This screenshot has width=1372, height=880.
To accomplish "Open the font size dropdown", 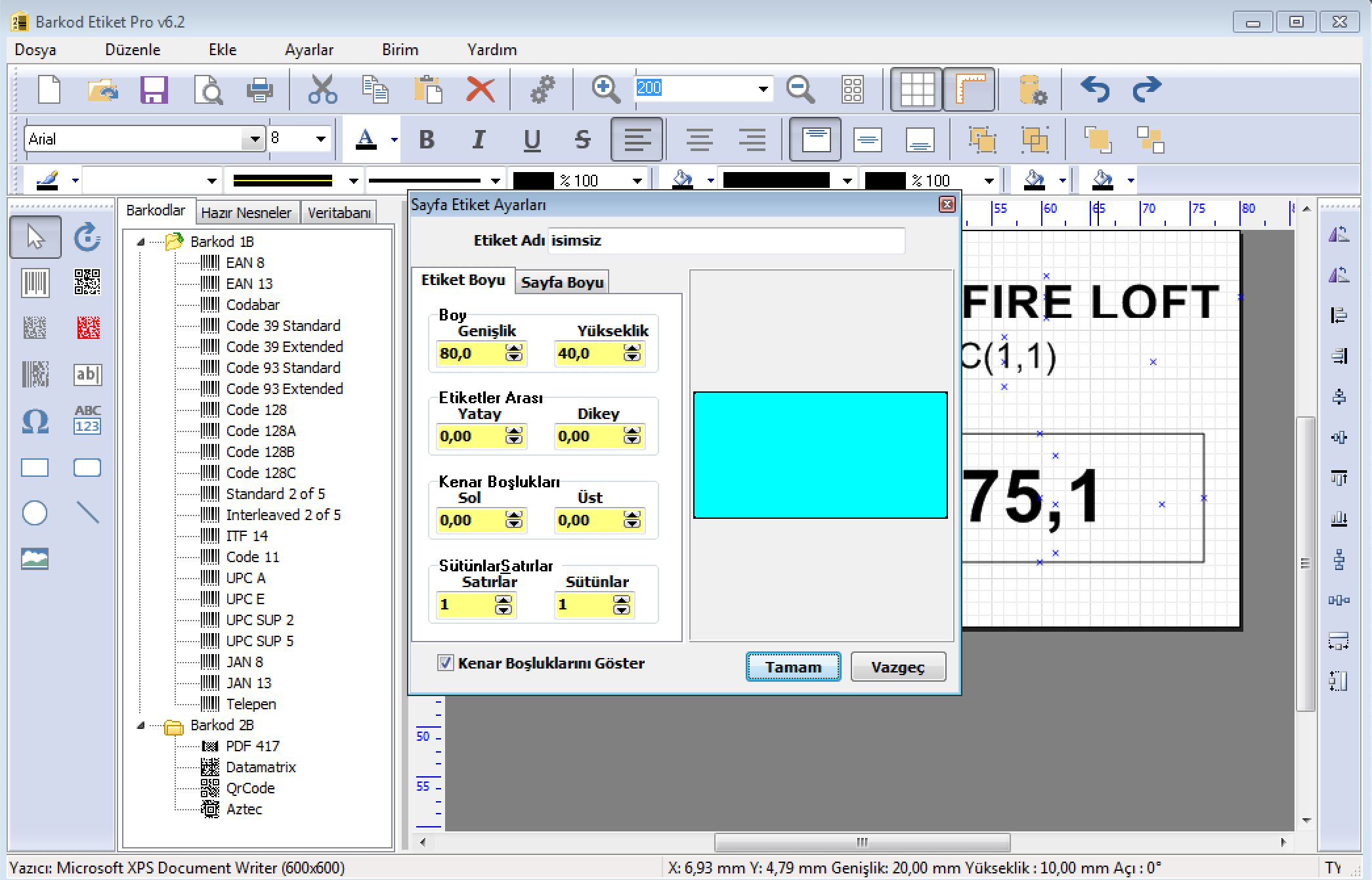I will coord(320,139).
